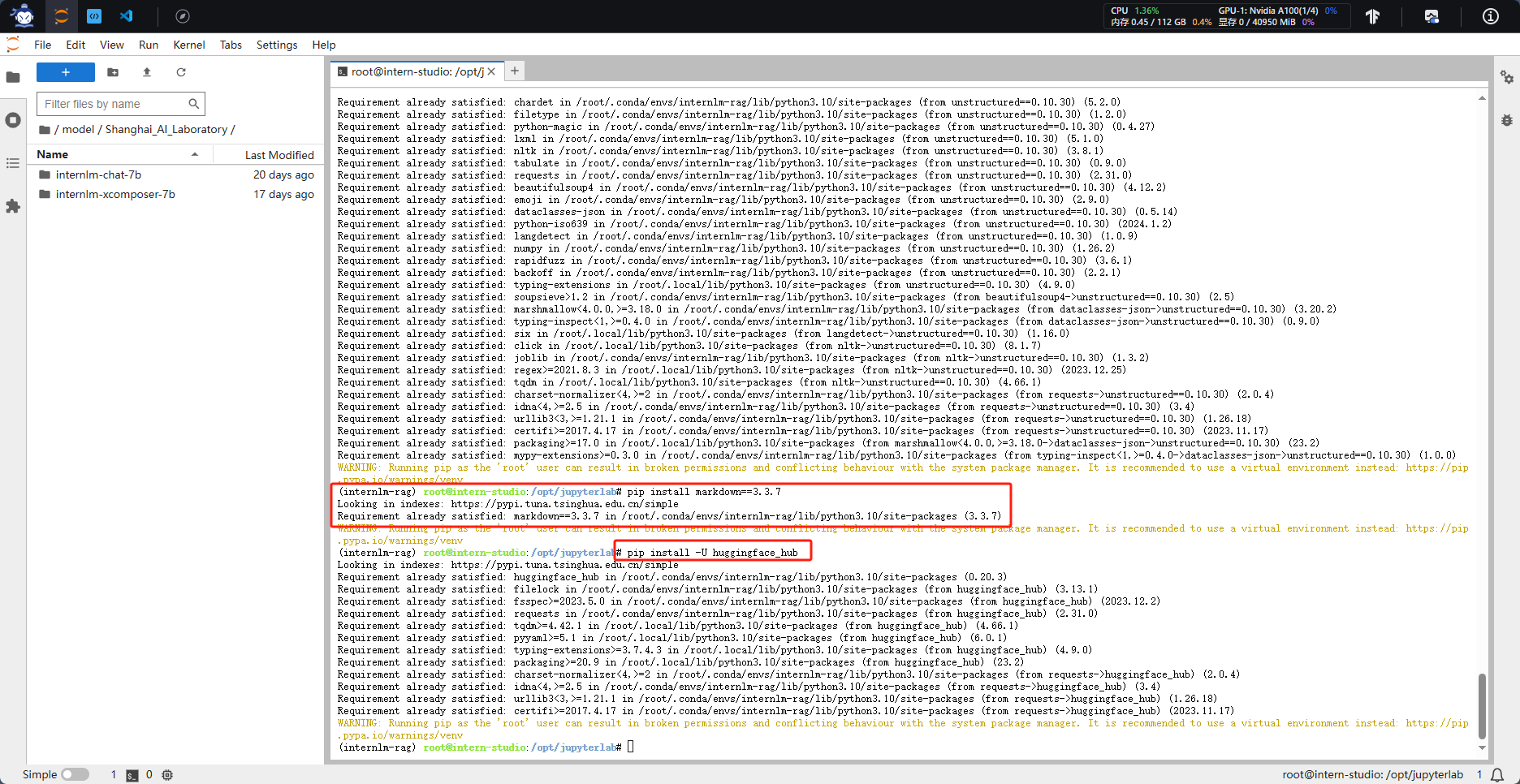Open notifications bell in status bar
Viewport: 1520px width, 784px height.
pyautogui.click(x=1497, y=775)
